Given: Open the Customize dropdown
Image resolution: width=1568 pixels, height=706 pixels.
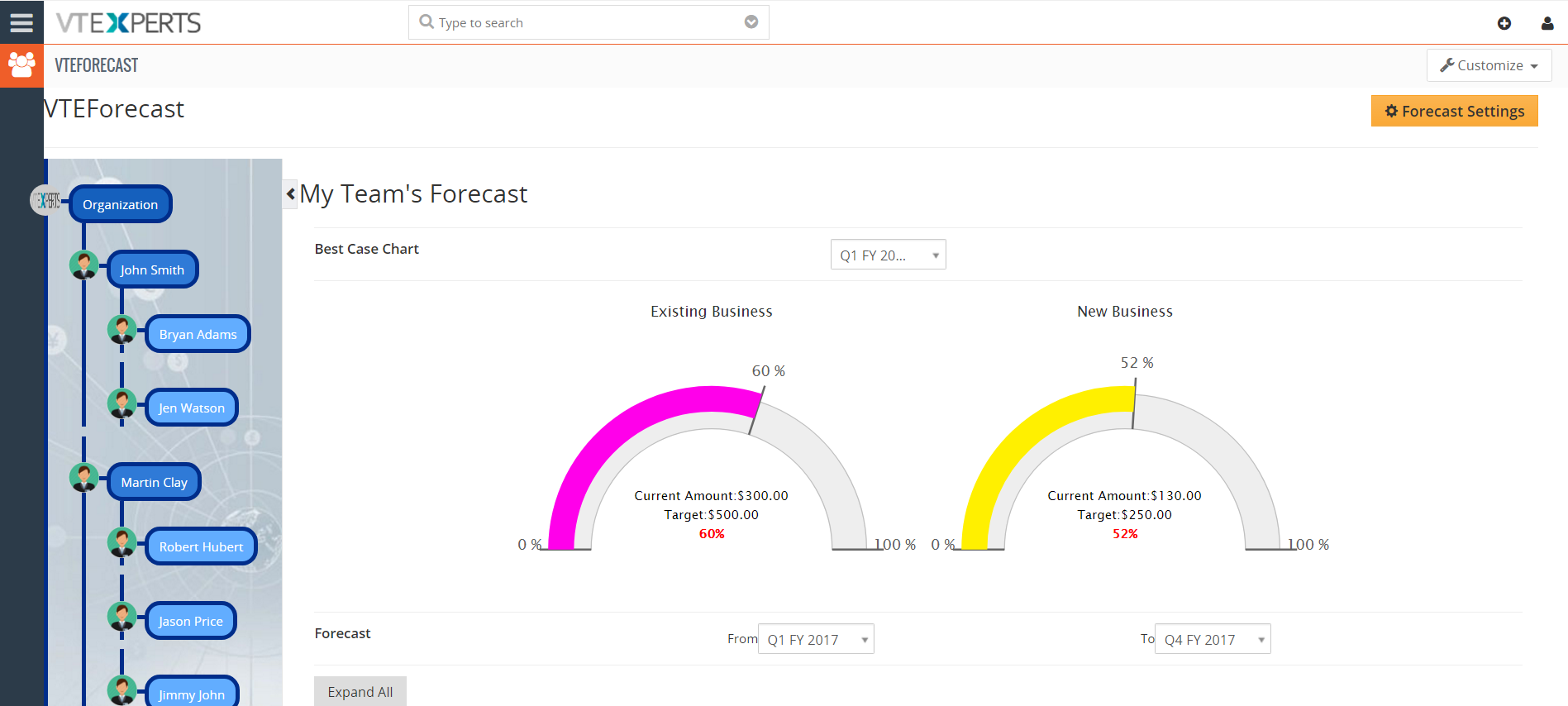Looking at the screenshot, I should click(1489, 65).
